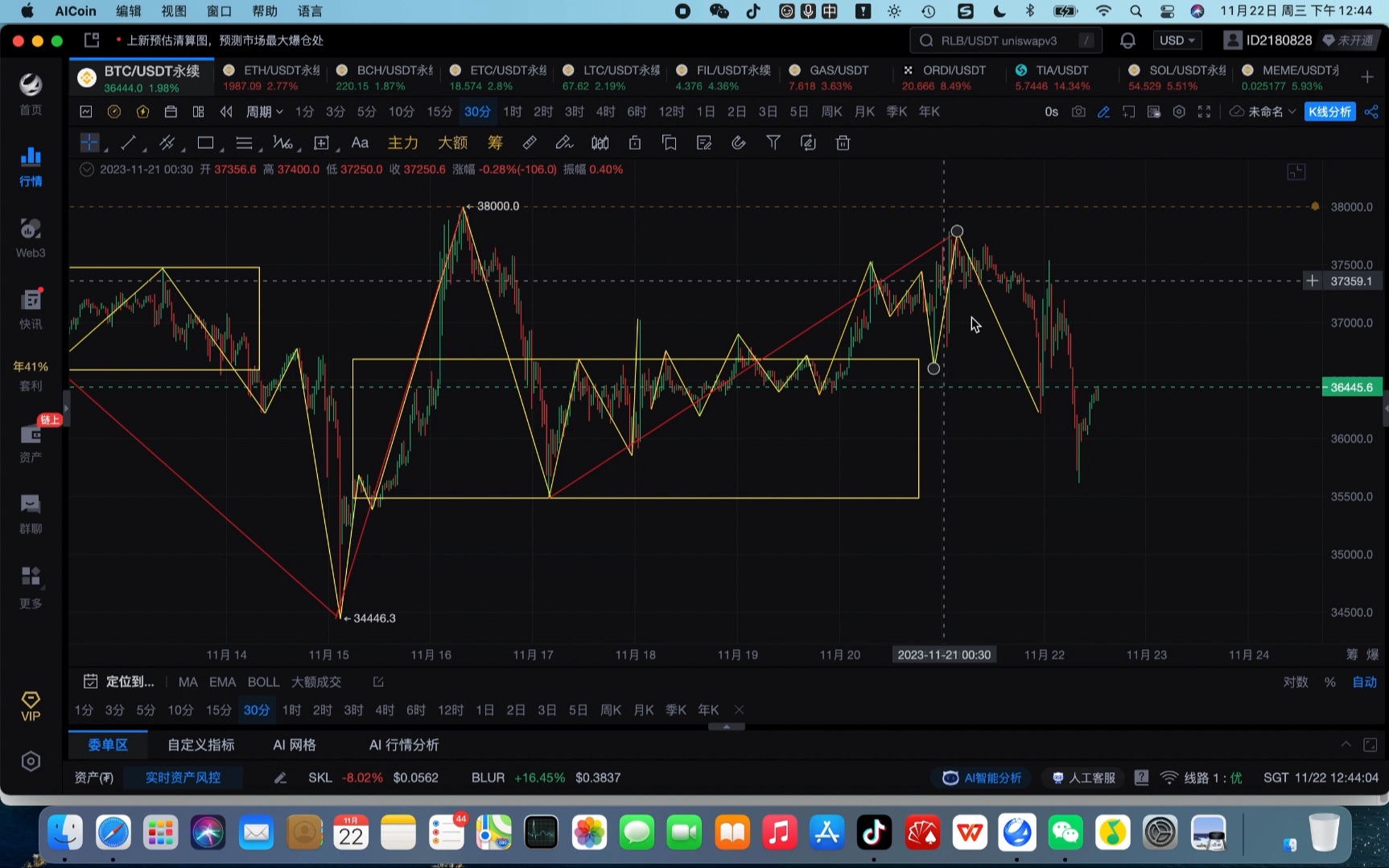Add a new symbol tab
Screen dimensions: 1389x868
(1366, 76)
